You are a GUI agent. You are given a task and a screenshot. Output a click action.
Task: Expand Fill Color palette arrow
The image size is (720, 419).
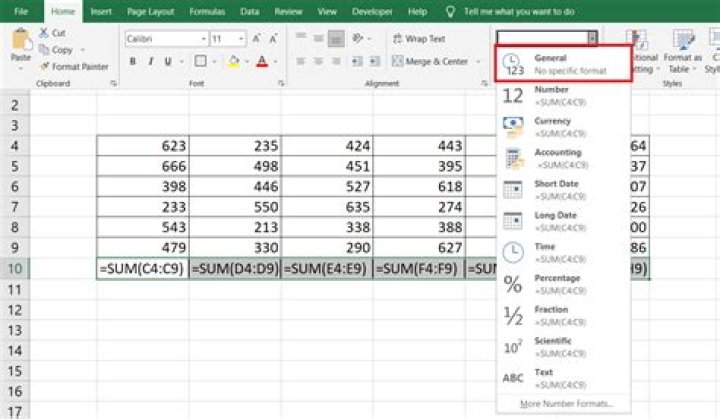click(x=247, y=61)
